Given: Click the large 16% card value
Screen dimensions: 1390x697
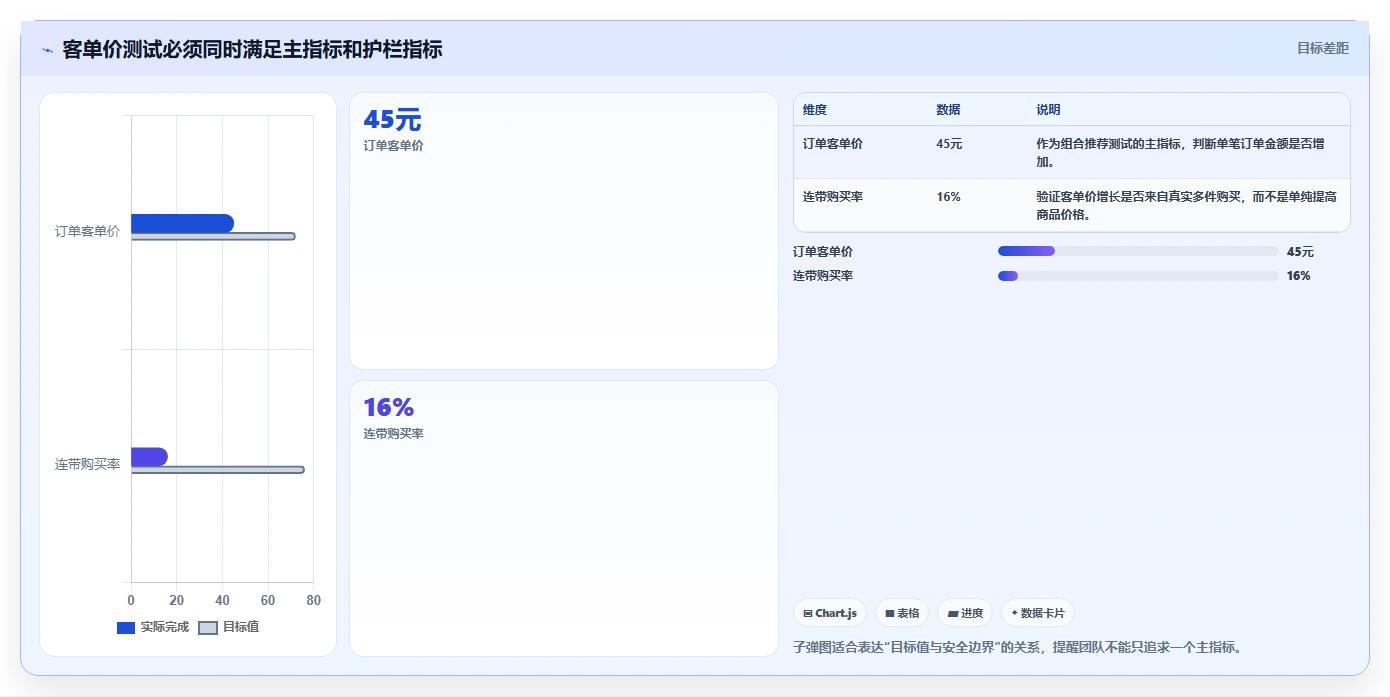Looking at the screenshot, I should point(388,408).
